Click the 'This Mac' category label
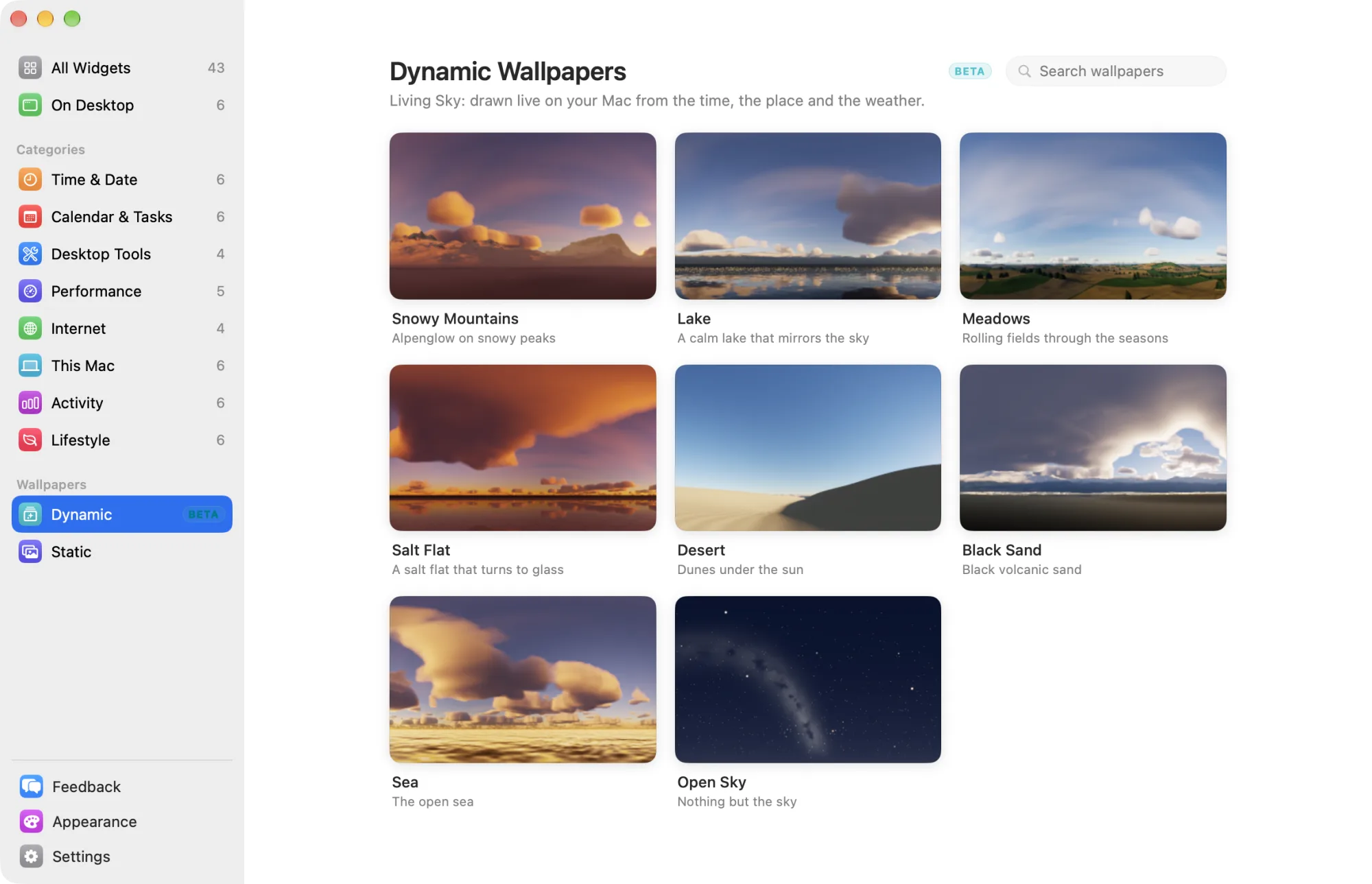Viewport: 1372px width, 884px height. 83,366
